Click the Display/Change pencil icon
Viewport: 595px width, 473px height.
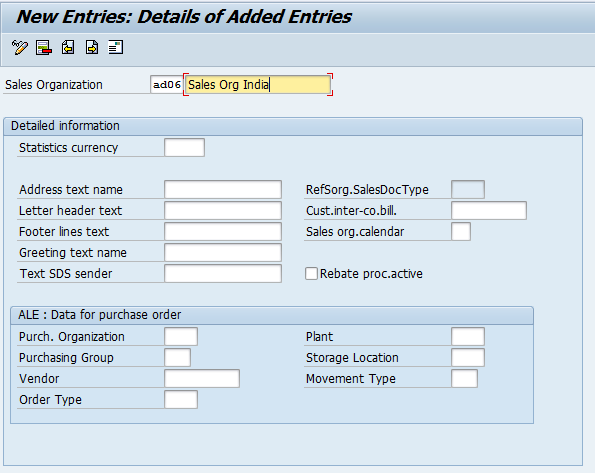pyautogui.click(x=20, y=47)
